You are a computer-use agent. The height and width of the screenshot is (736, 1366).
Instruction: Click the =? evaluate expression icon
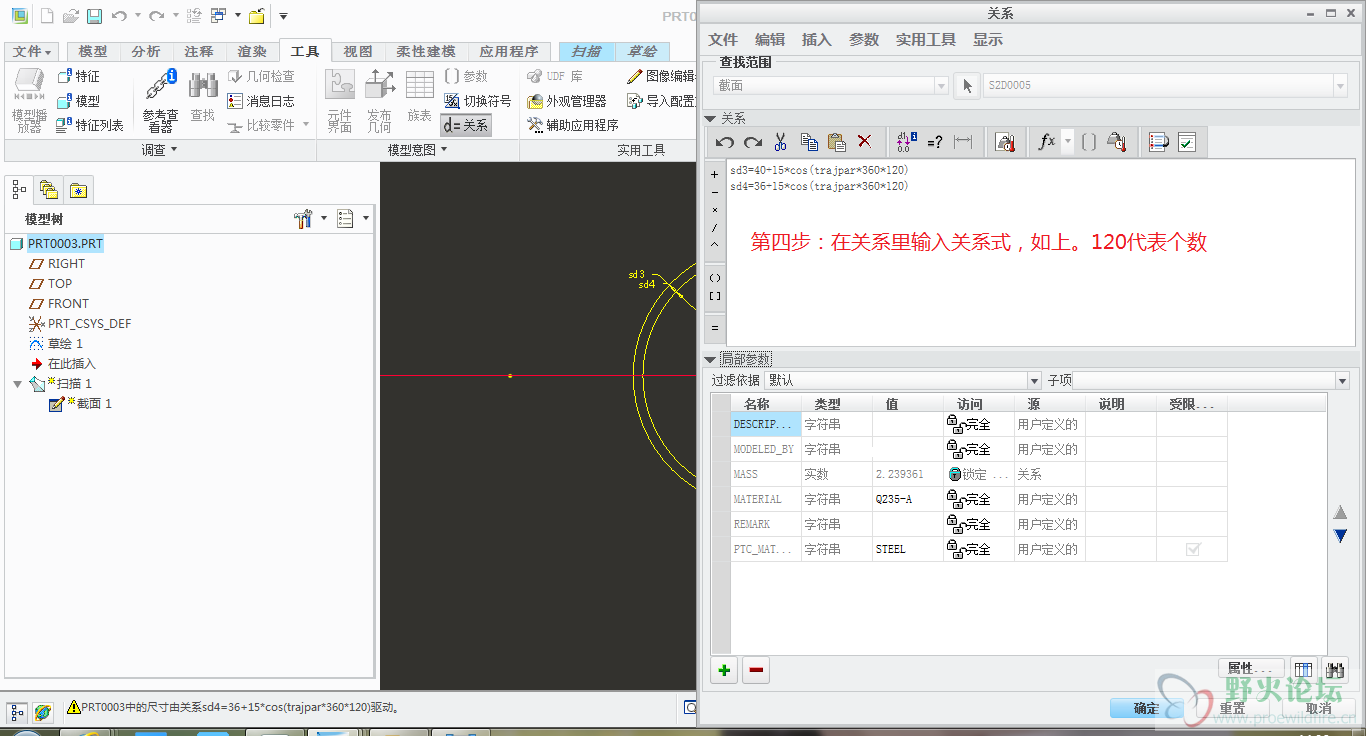(935, 142)
